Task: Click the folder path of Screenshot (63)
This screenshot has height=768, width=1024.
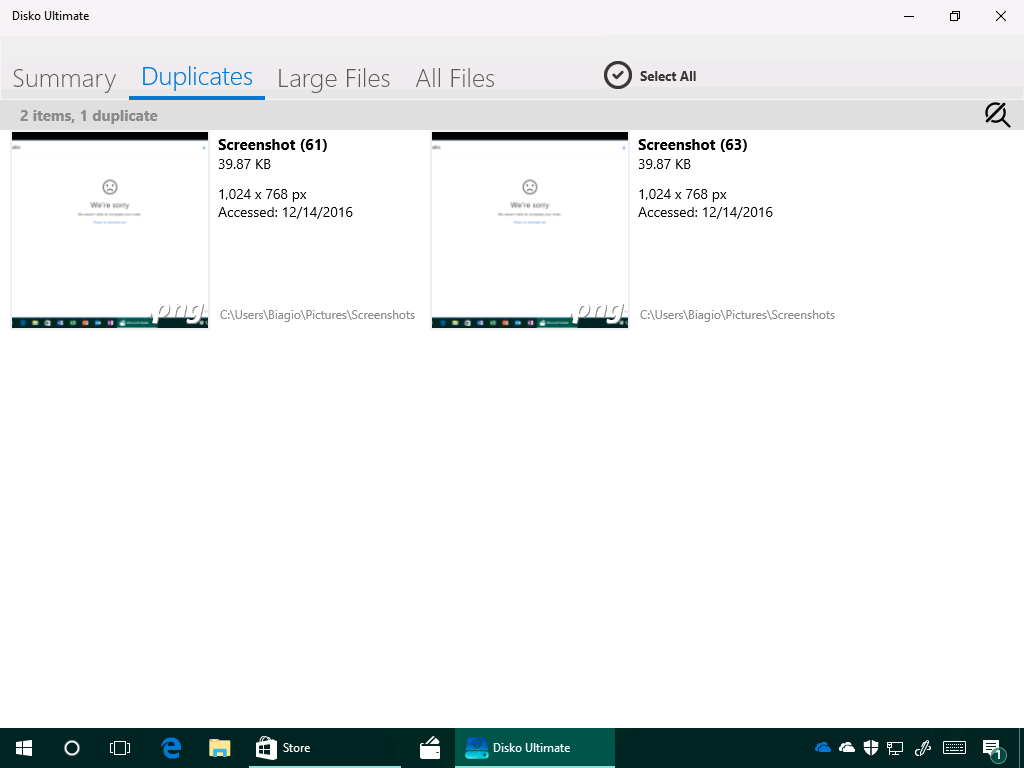Action: (x=737, y=315)
